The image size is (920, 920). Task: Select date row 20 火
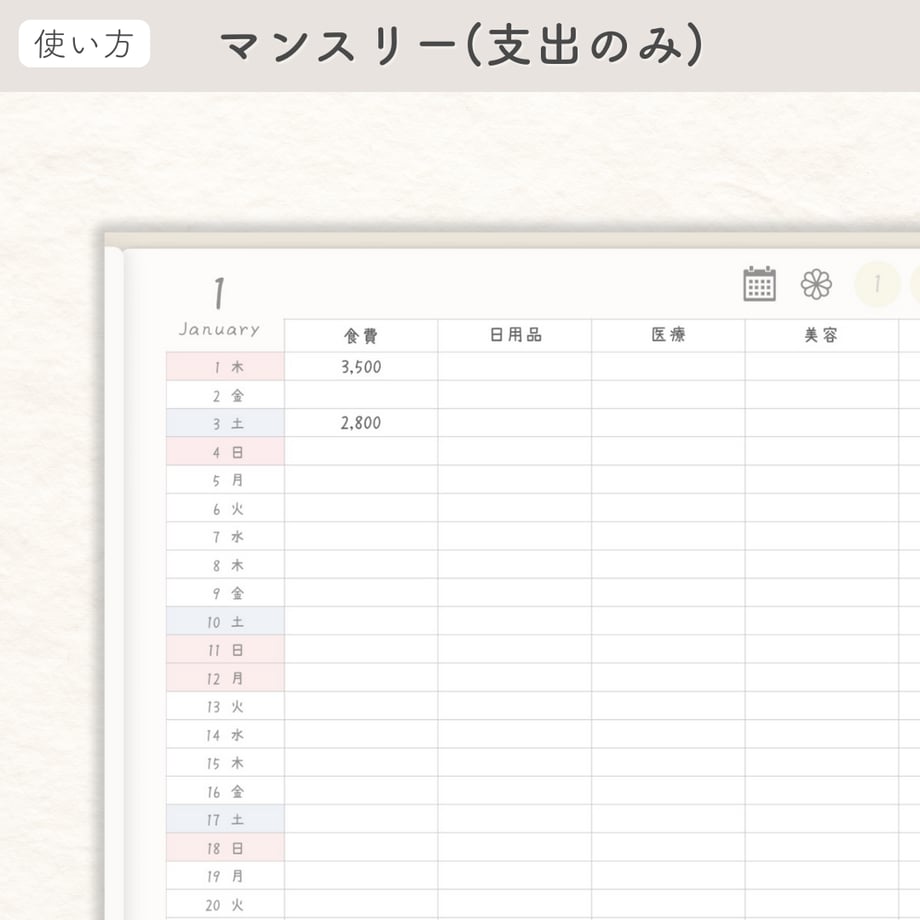225,904
